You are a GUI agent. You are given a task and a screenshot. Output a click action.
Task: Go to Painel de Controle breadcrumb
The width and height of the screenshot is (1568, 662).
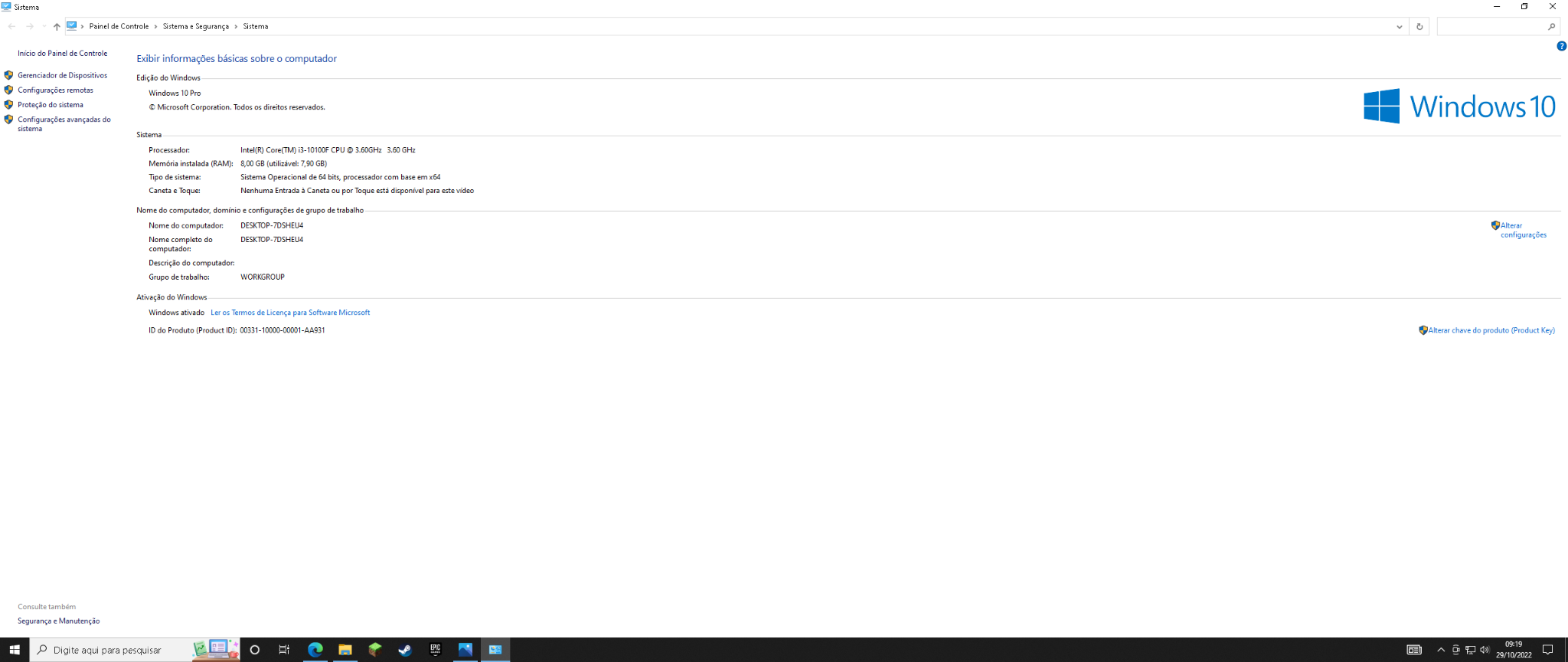[x=119, y=26]
